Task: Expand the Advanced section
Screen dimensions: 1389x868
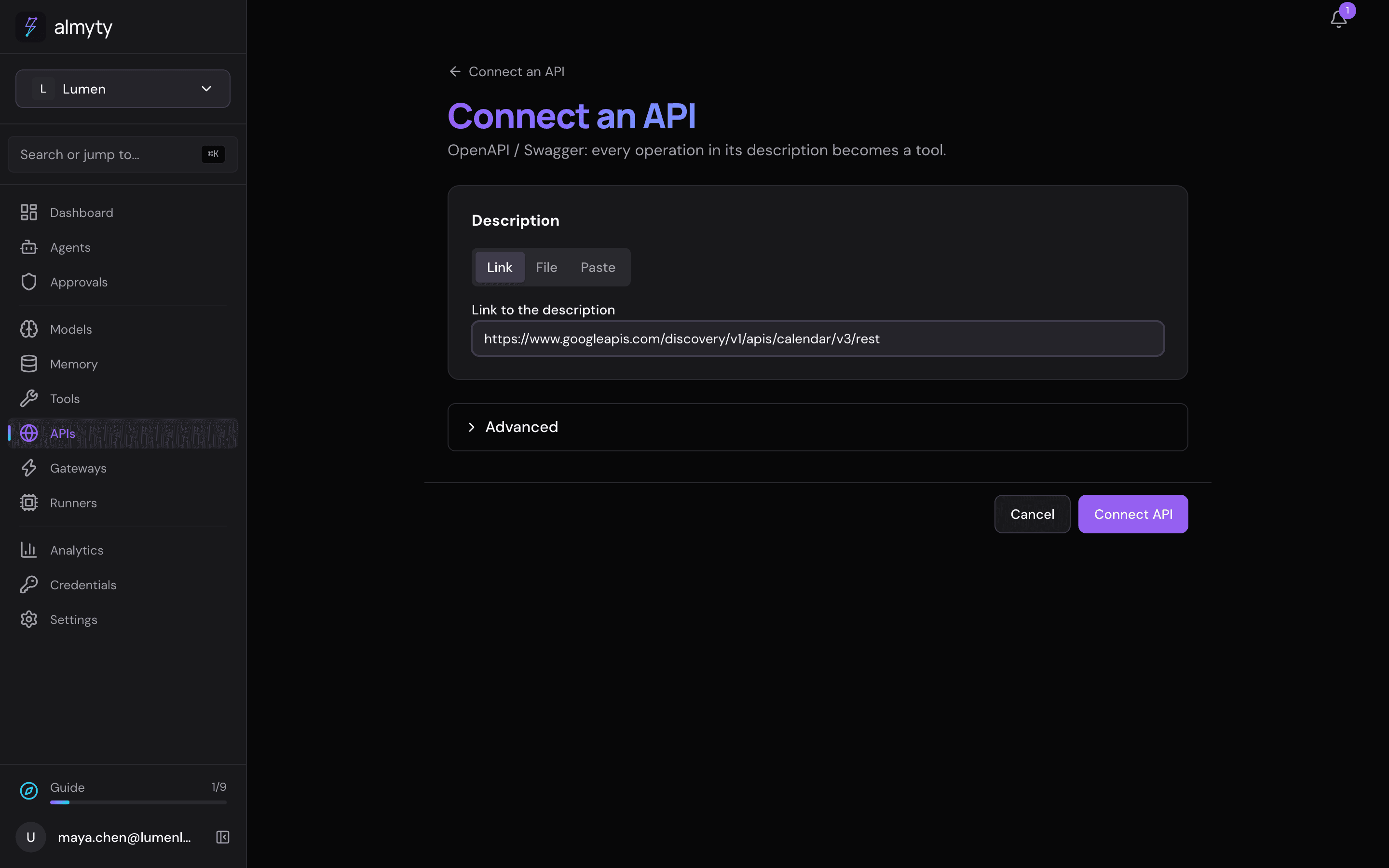Action: pos(817,427)
